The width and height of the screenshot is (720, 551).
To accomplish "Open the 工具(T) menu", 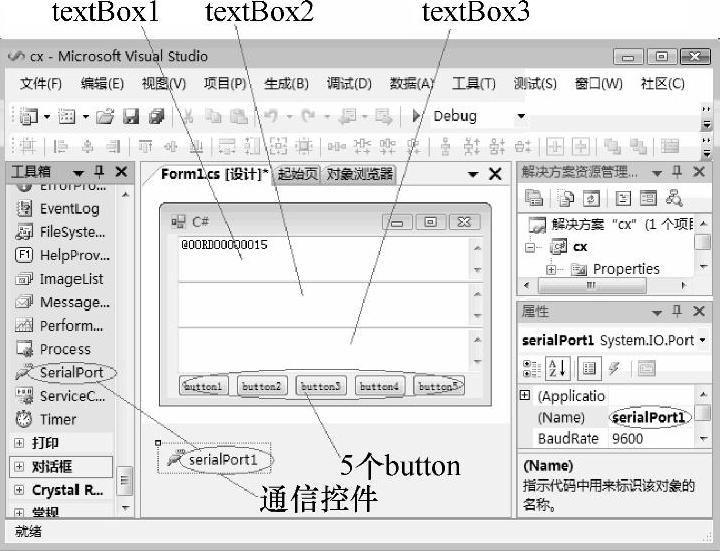I will pyautogui.click(x=473, y=84).
